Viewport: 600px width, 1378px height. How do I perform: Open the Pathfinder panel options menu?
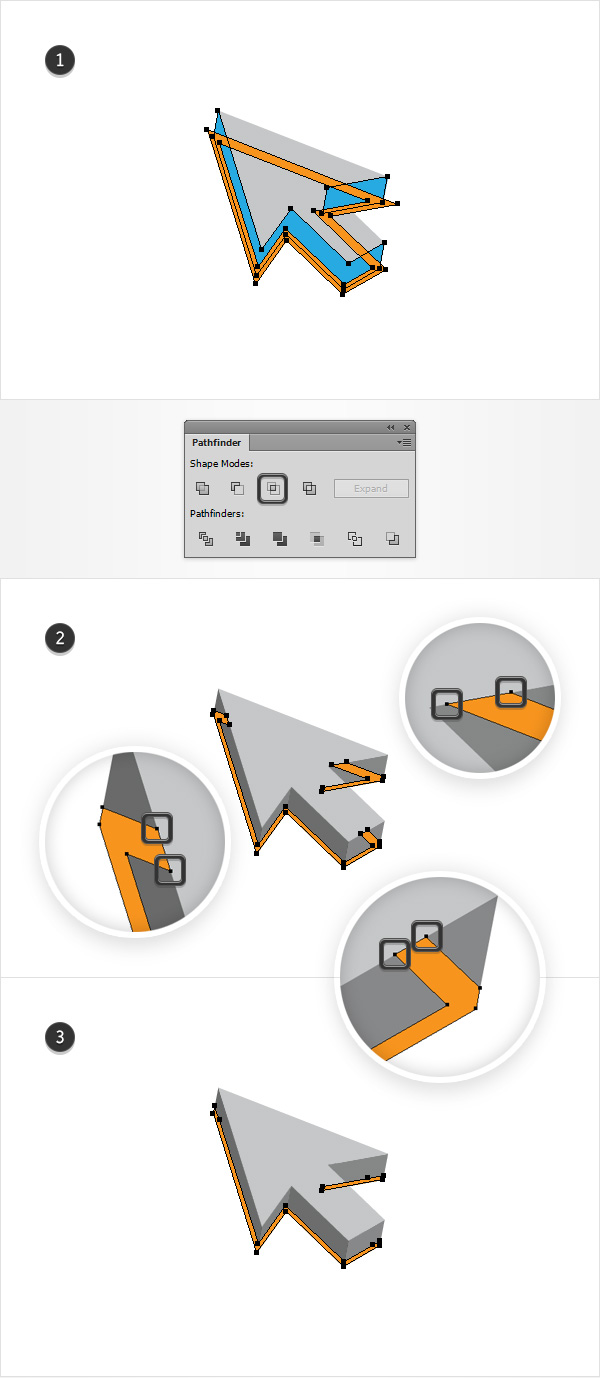tap(404, 441)
